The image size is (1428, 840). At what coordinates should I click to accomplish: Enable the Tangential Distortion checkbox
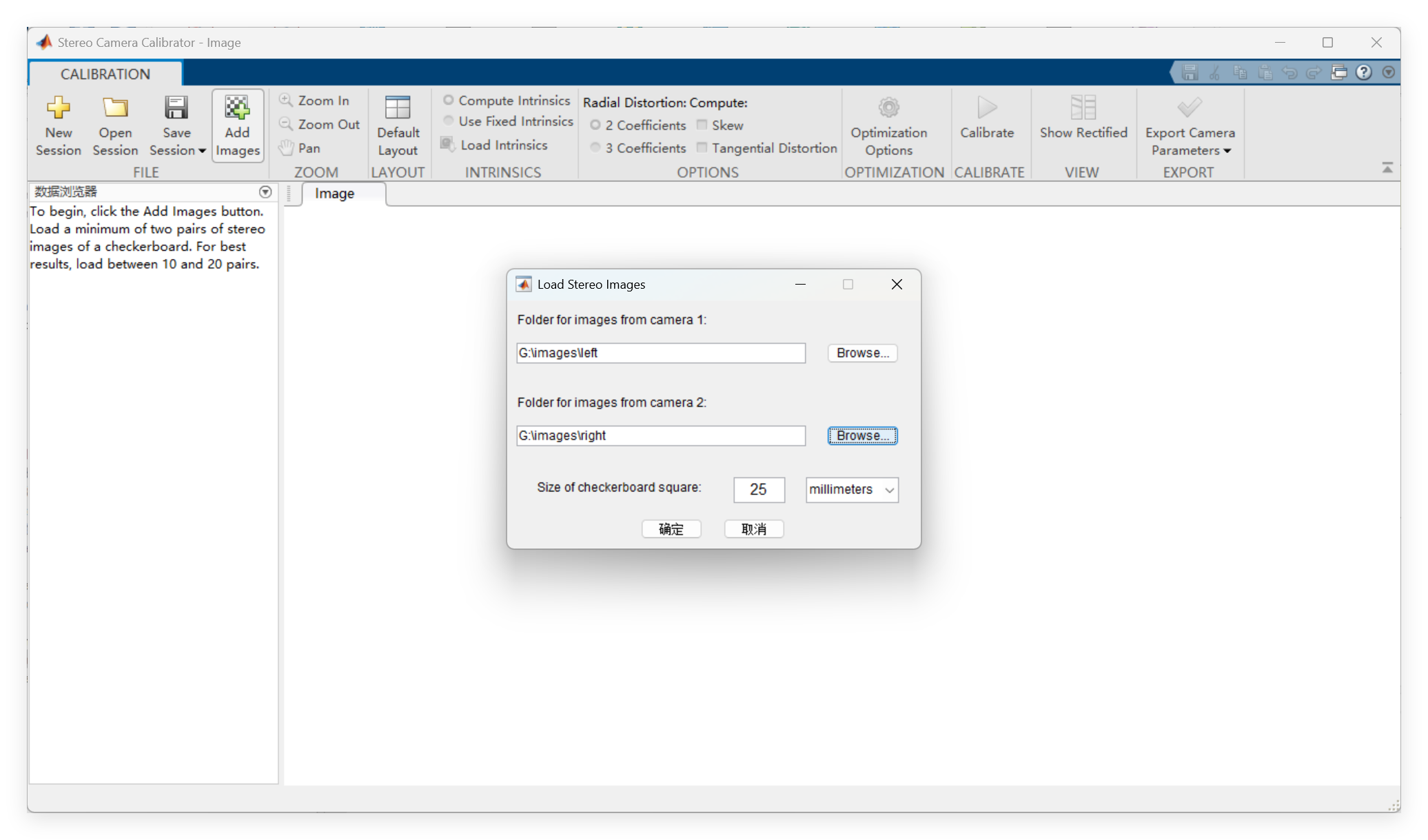(702, 148)
